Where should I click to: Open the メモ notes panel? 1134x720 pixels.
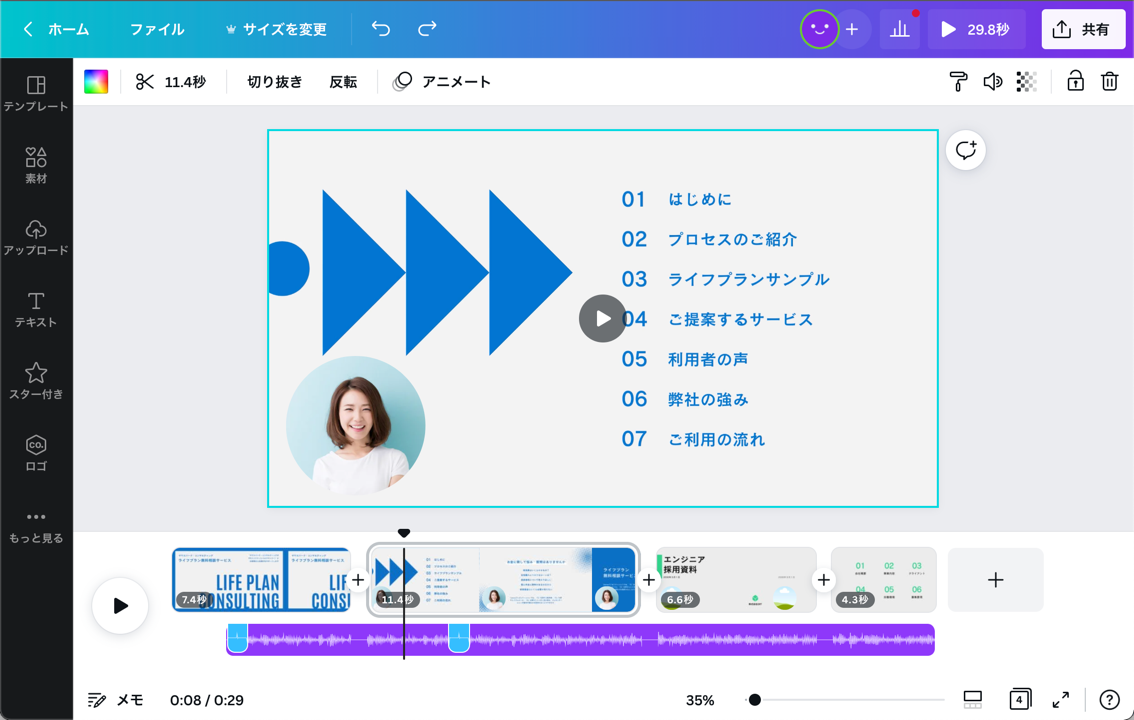pos(116,700)
